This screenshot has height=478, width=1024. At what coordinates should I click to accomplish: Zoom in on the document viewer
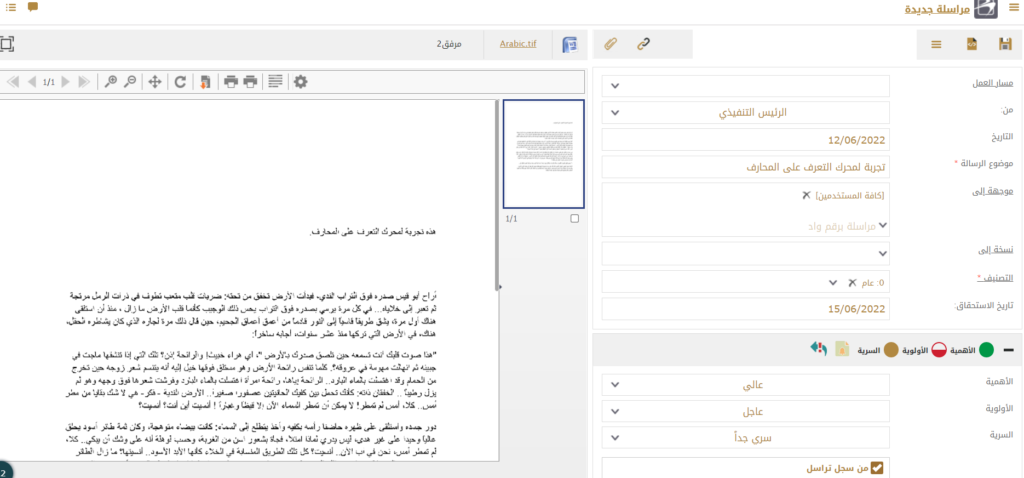[x=111, y=81]
